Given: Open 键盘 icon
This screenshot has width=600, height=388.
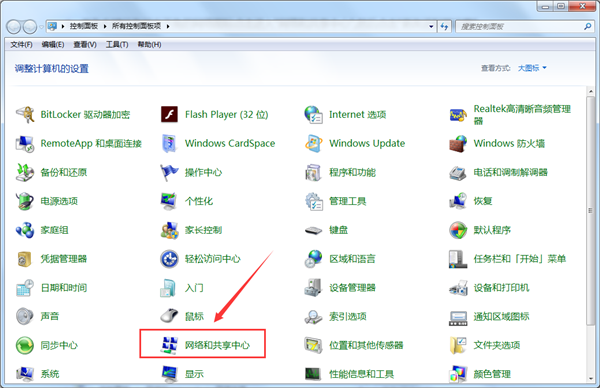Looking at the screenshot, I should [313, 230].
